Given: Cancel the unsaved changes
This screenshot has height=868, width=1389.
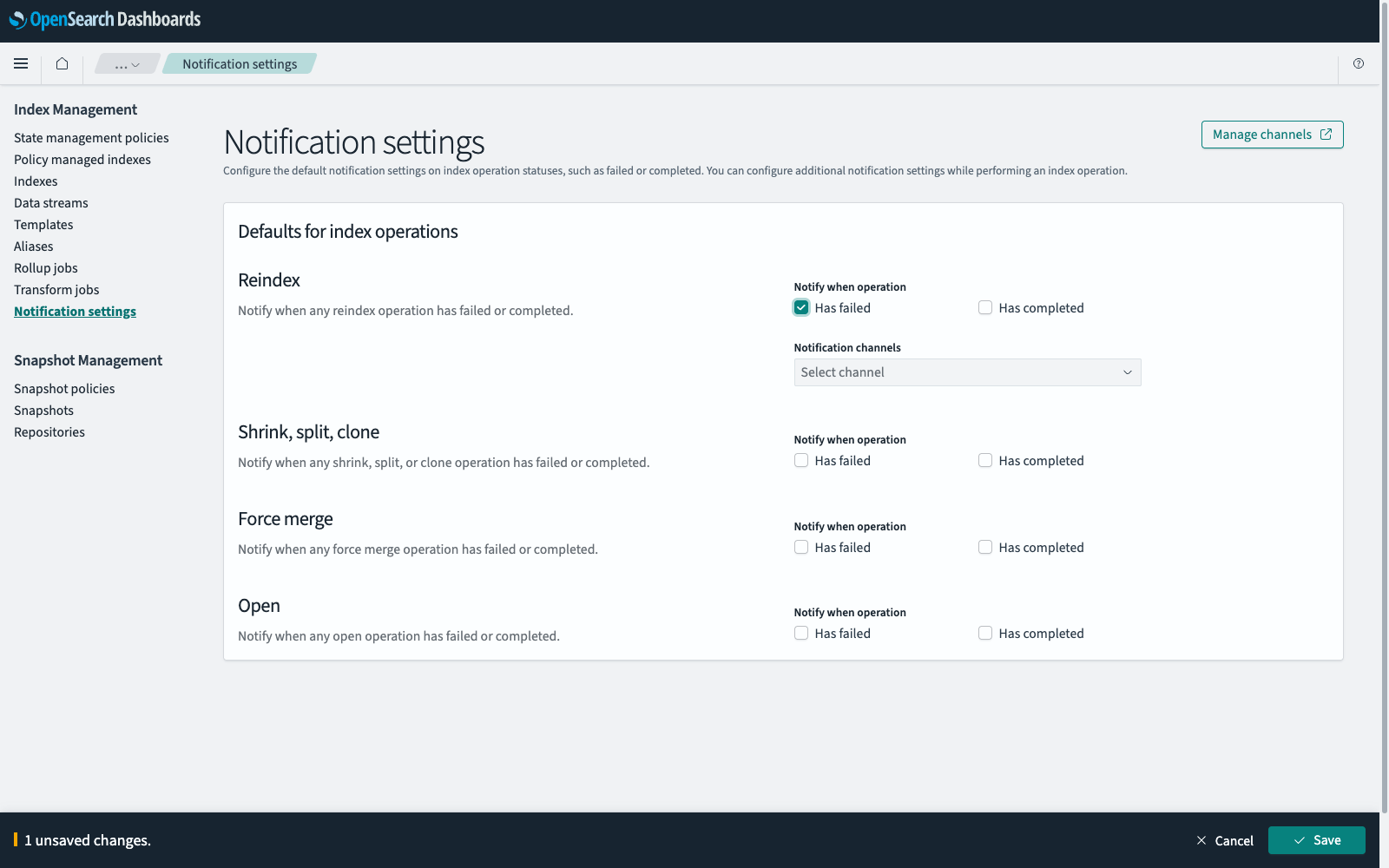Looking at the screenshot, I should pyautogui.click(x=1225, y=840).
